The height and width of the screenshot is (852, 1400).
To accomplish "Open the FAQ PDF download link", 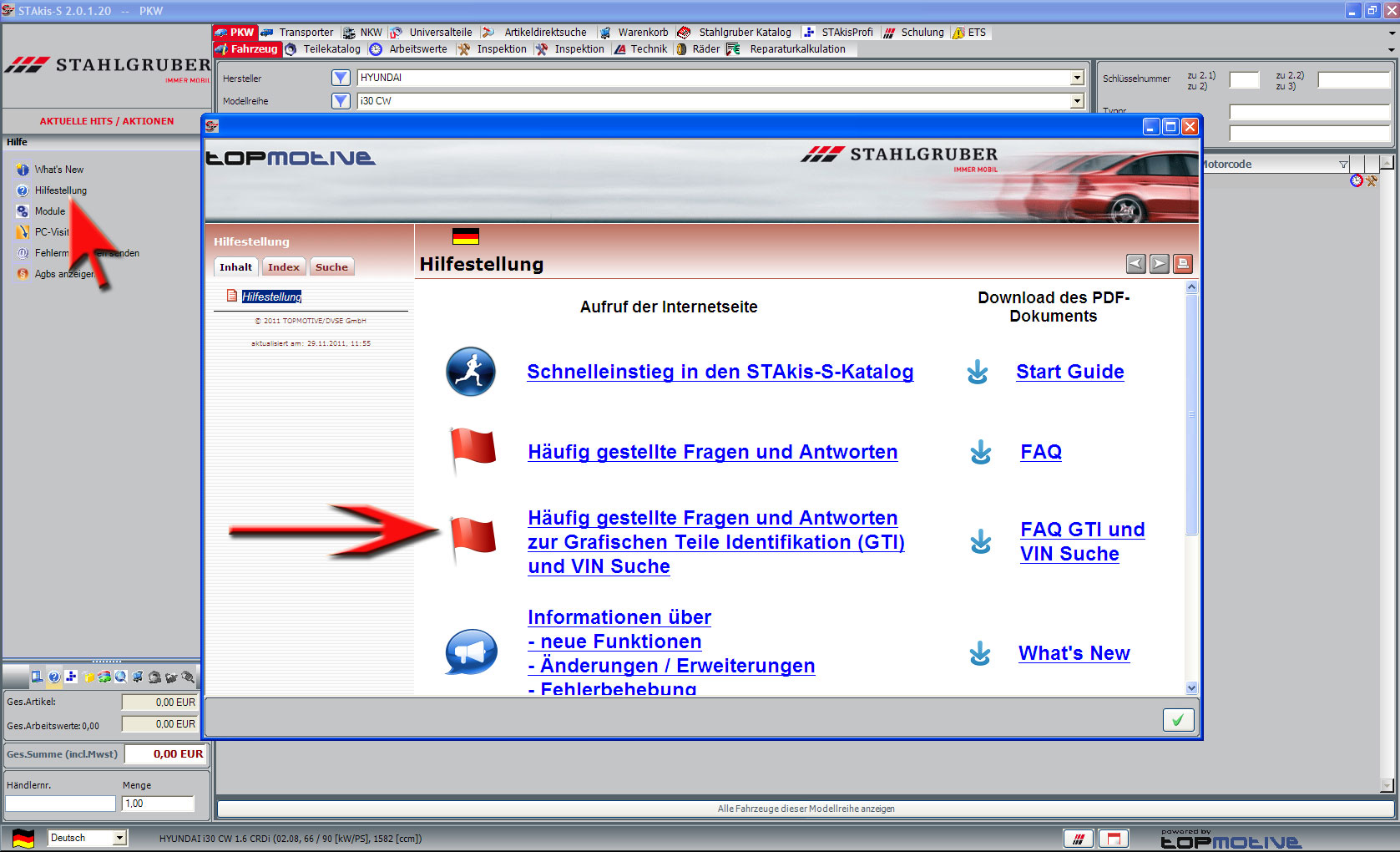I will click(1041, 452).
